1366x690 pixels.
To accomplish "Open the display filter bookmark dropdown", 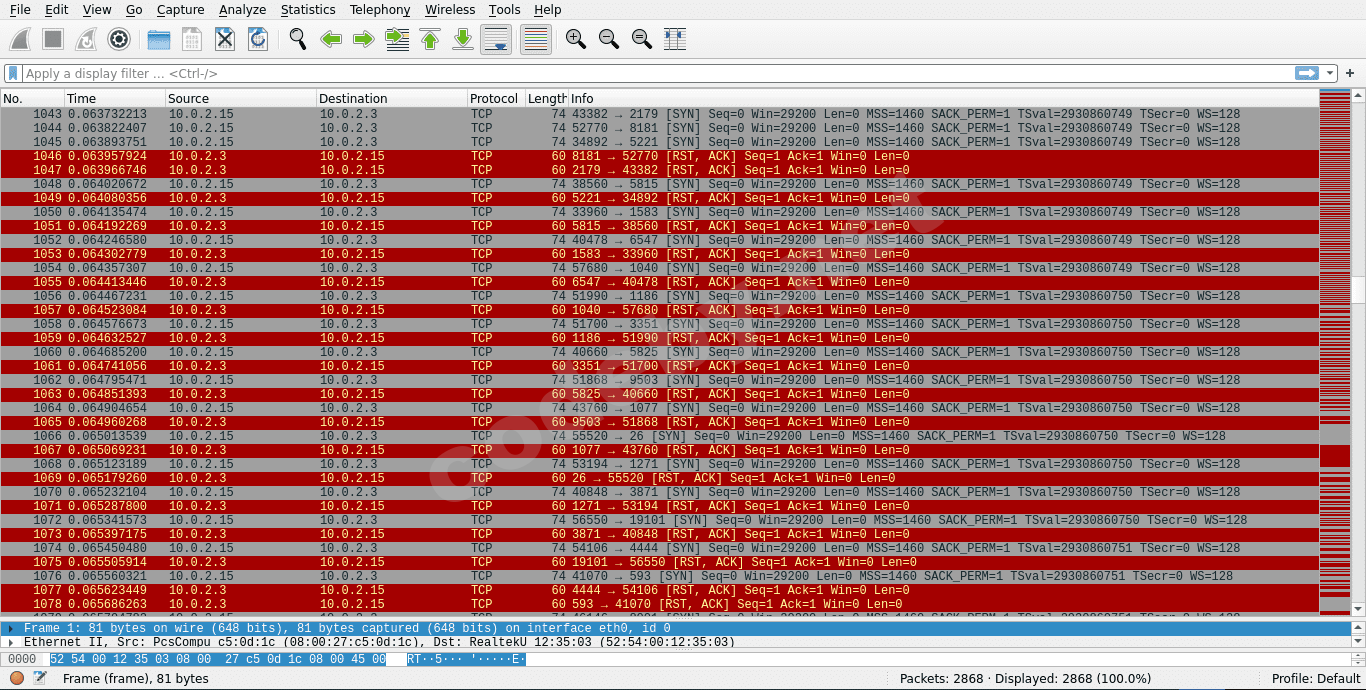I will [x=11, y=72].
